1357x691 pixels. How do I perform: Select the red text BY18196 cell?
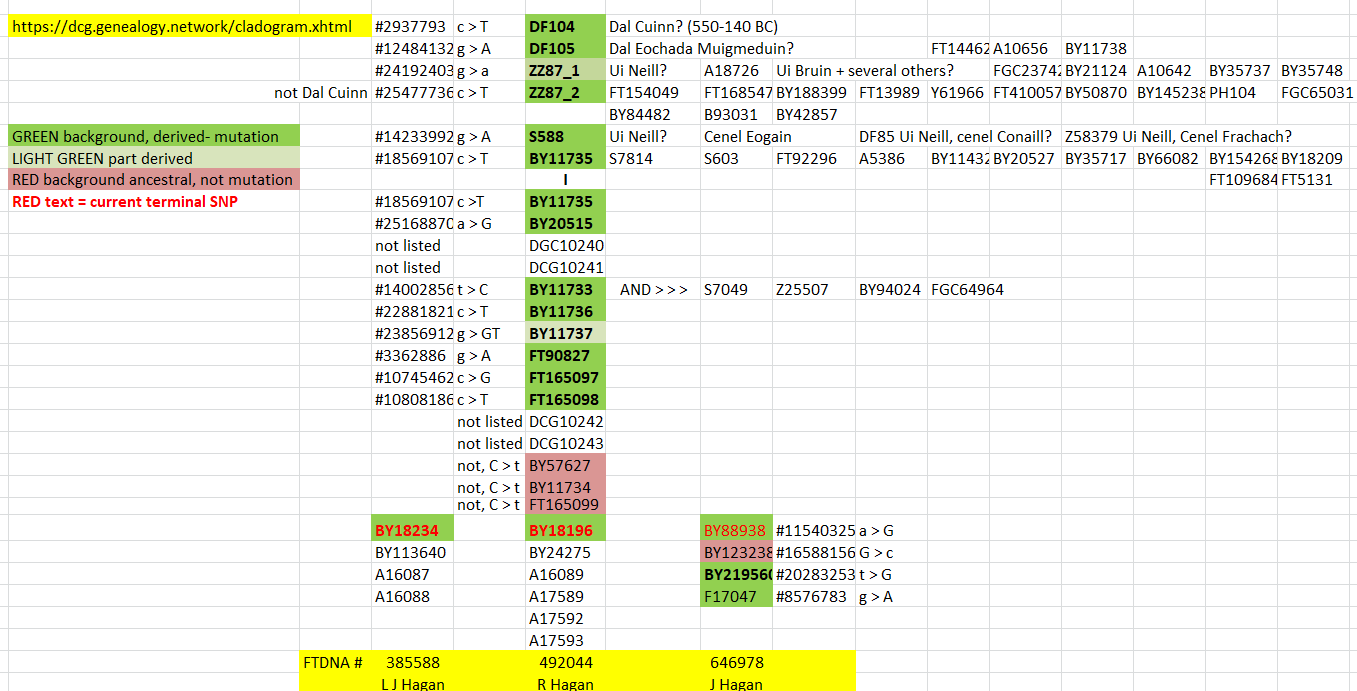point(565,530)
